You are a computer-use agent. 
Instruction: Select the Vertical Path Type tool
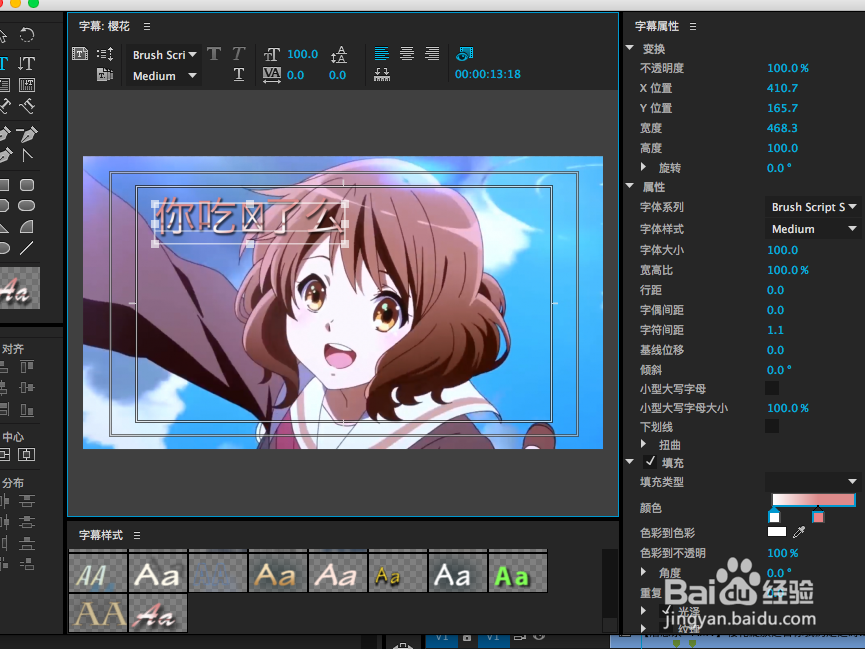point(26,106)
